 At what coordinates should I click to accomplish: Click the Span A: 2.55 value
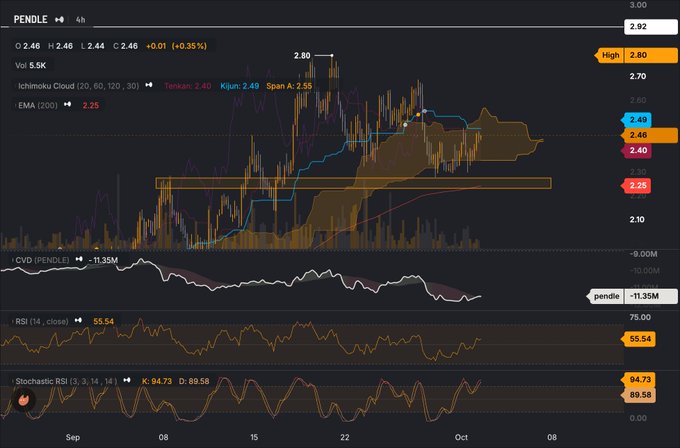coord(289,86)
